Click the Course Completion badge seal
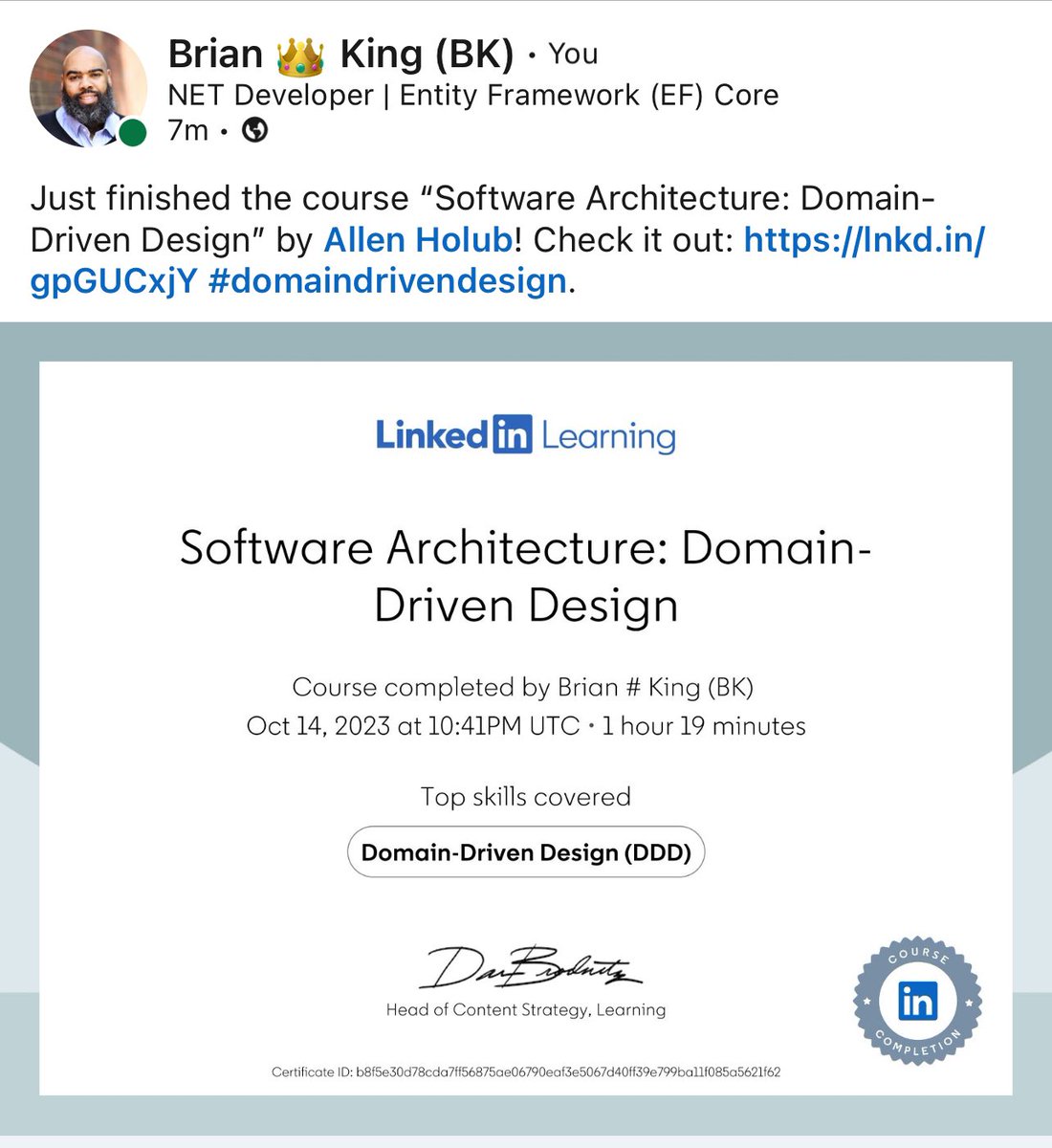This screenshot has width=1052, height=1148. pos(918,1001)
